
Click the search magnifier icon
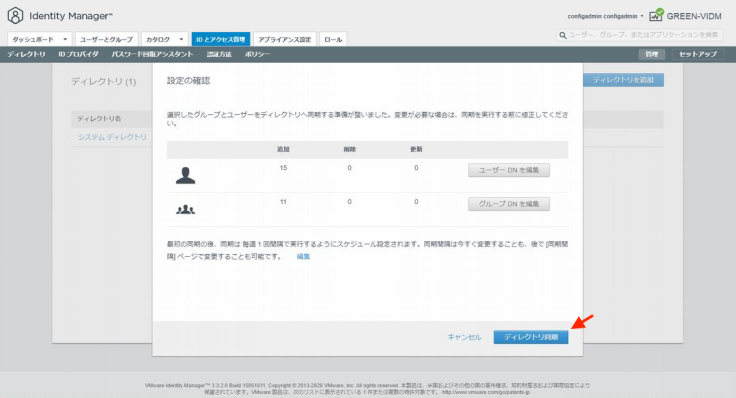[562, 35]
